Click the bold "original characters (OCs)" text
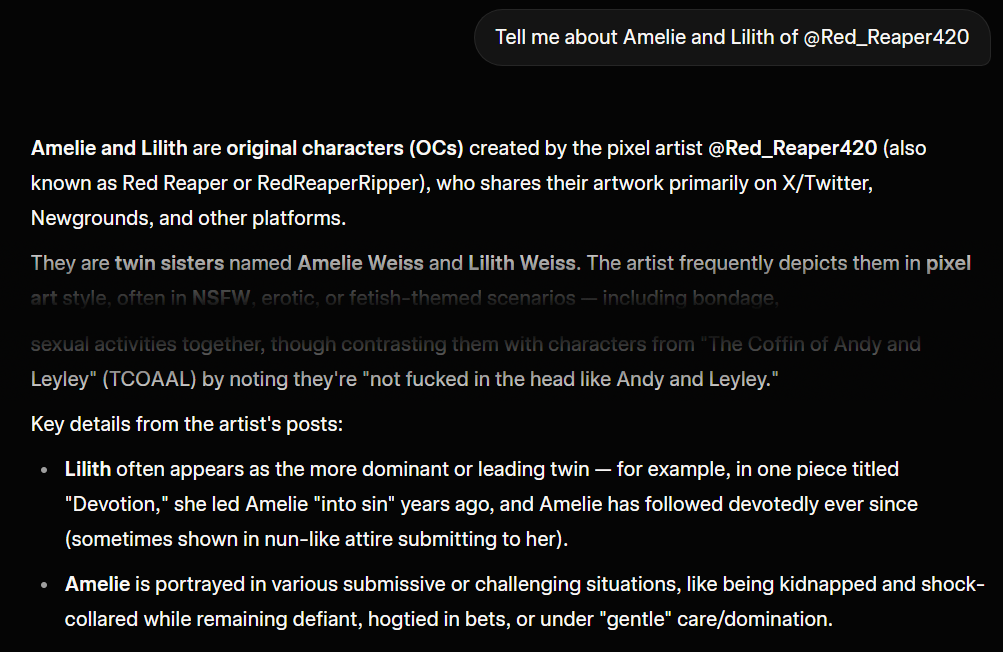Screen dimensions: 1003x652 pos(344,149)
